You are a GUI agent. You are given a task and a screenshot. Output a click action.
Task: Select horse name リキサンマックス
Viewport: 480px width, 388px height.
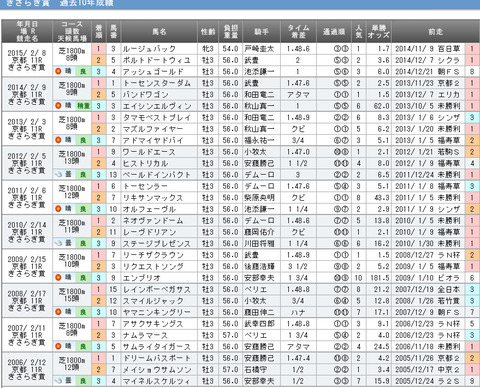click(153, 198)
